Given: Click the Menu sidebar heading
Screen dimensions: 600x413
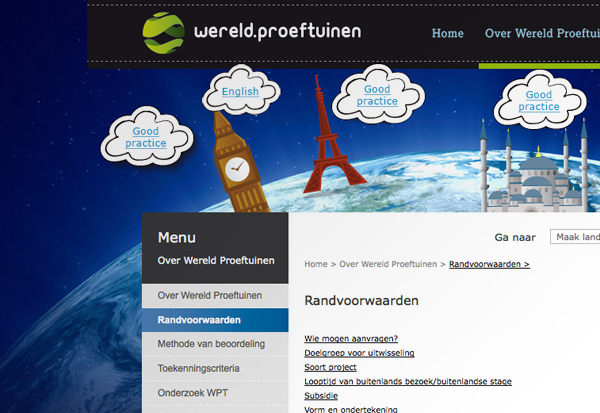Looking at the screenshot, I should click(x=177, y=238).
